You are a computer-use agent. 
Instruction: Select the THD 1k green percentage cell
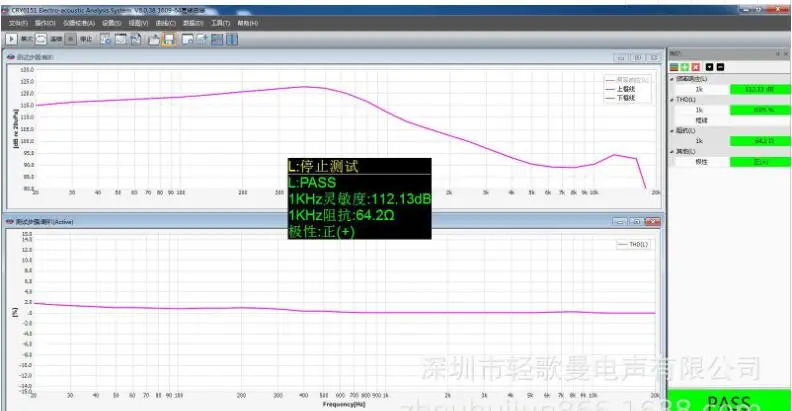click(760, 110)
